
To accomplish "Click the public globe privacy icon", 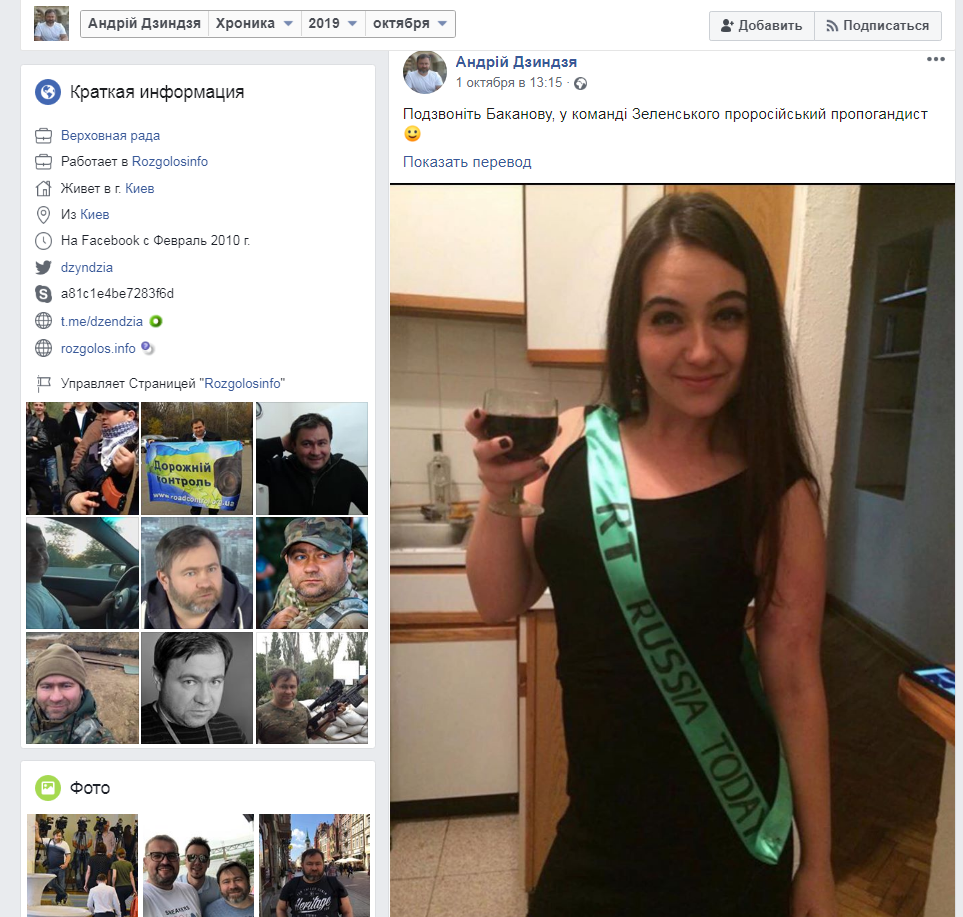I will coord(580,83).
